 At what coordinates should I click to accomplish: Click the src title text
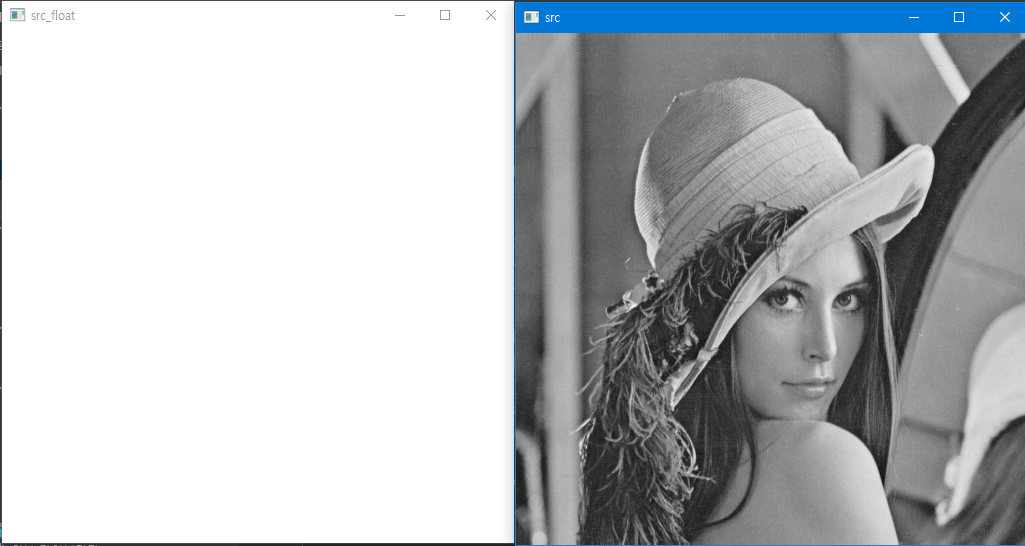tap(552, 18)
